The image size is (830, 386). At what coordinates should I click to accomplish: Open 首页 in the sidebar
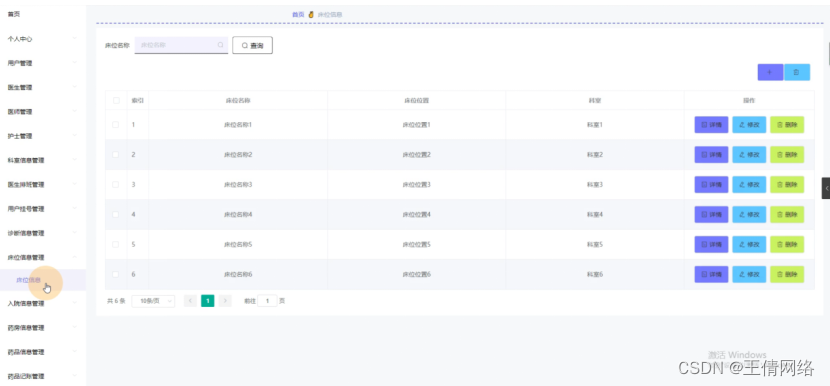tap(42, 14)
